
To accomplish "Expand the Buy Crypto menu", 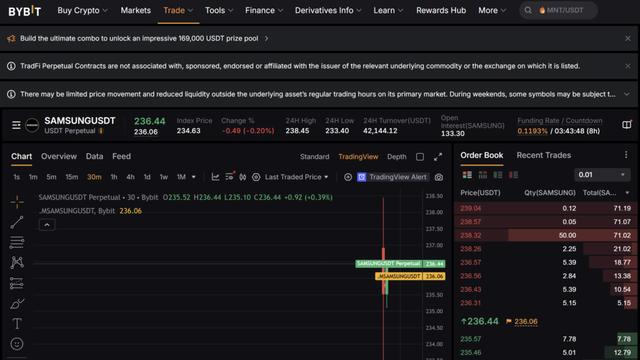I will pos(82,11).
